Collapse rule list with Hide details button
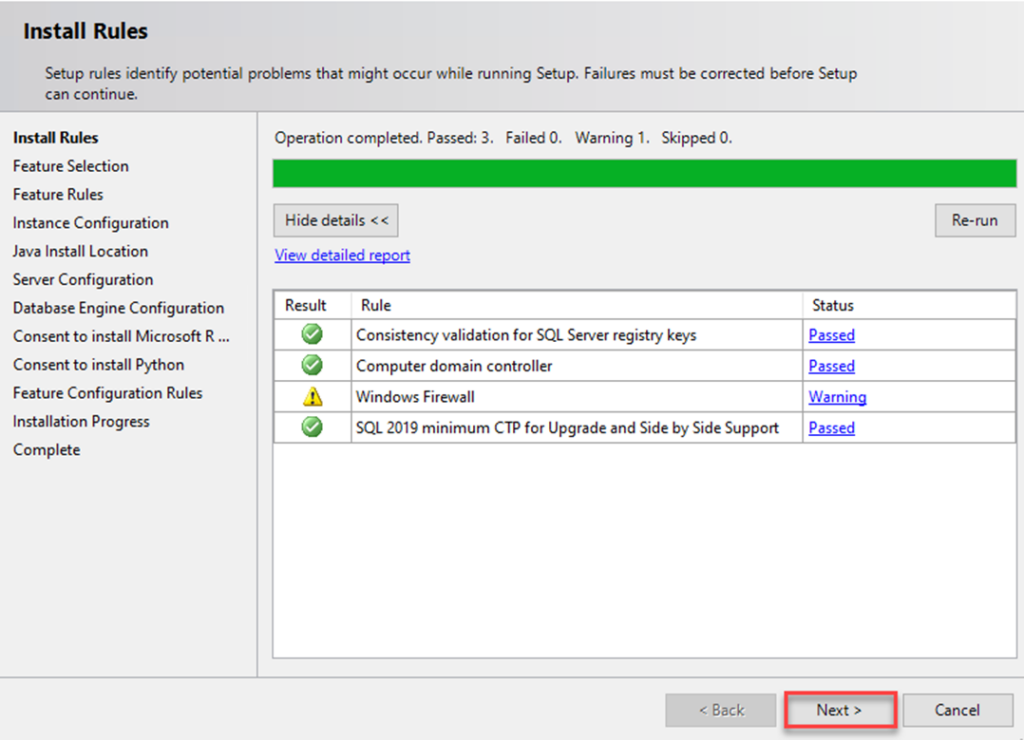 tap(336, 220)
